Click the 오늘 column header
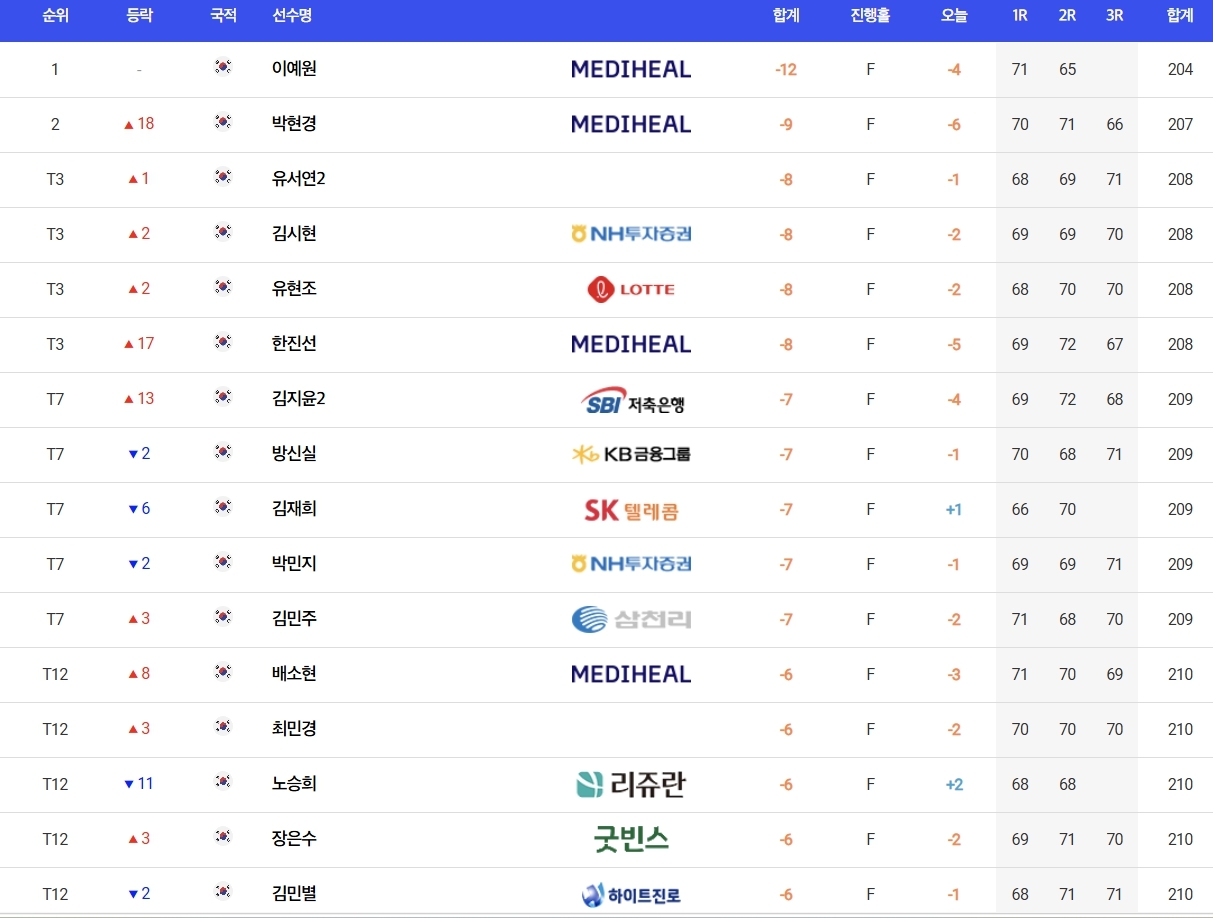Image resolution: width=1213 pixels, height=918 pixels. coord(954,15)
